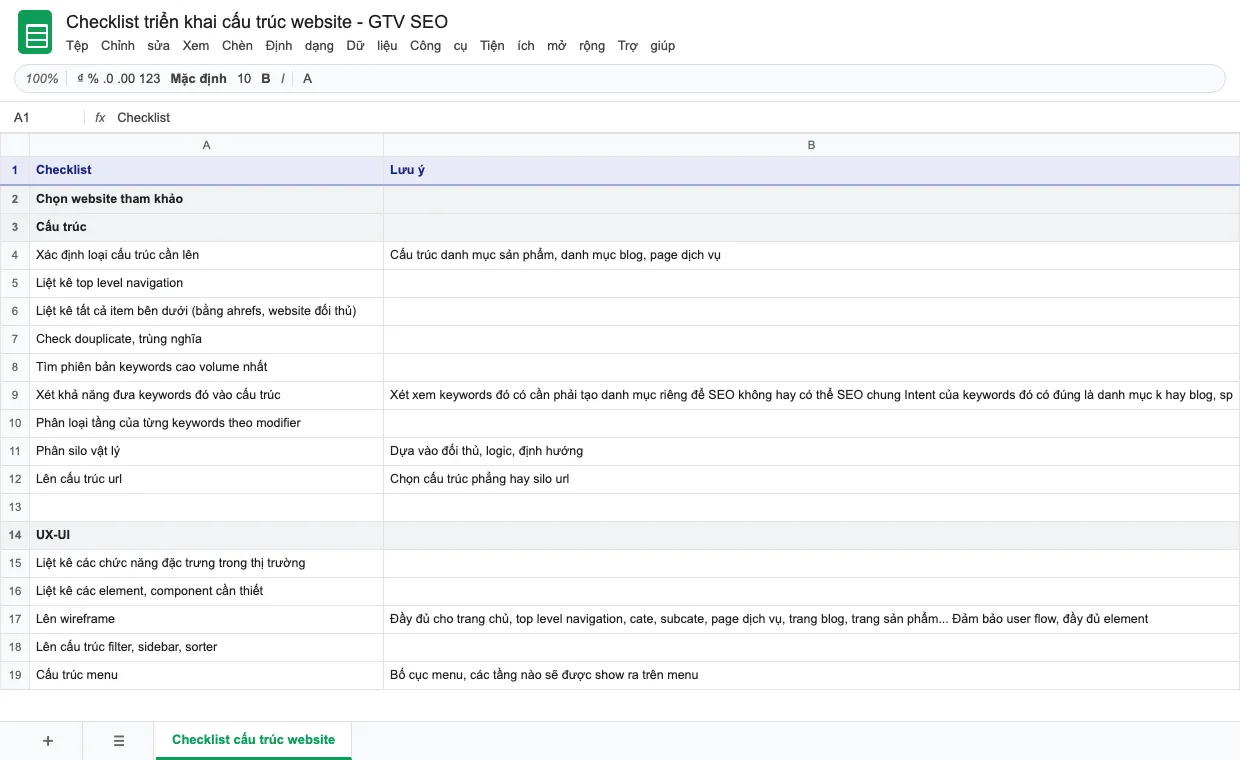Select the Lưu ý header cell

click(x=811, y=170)
